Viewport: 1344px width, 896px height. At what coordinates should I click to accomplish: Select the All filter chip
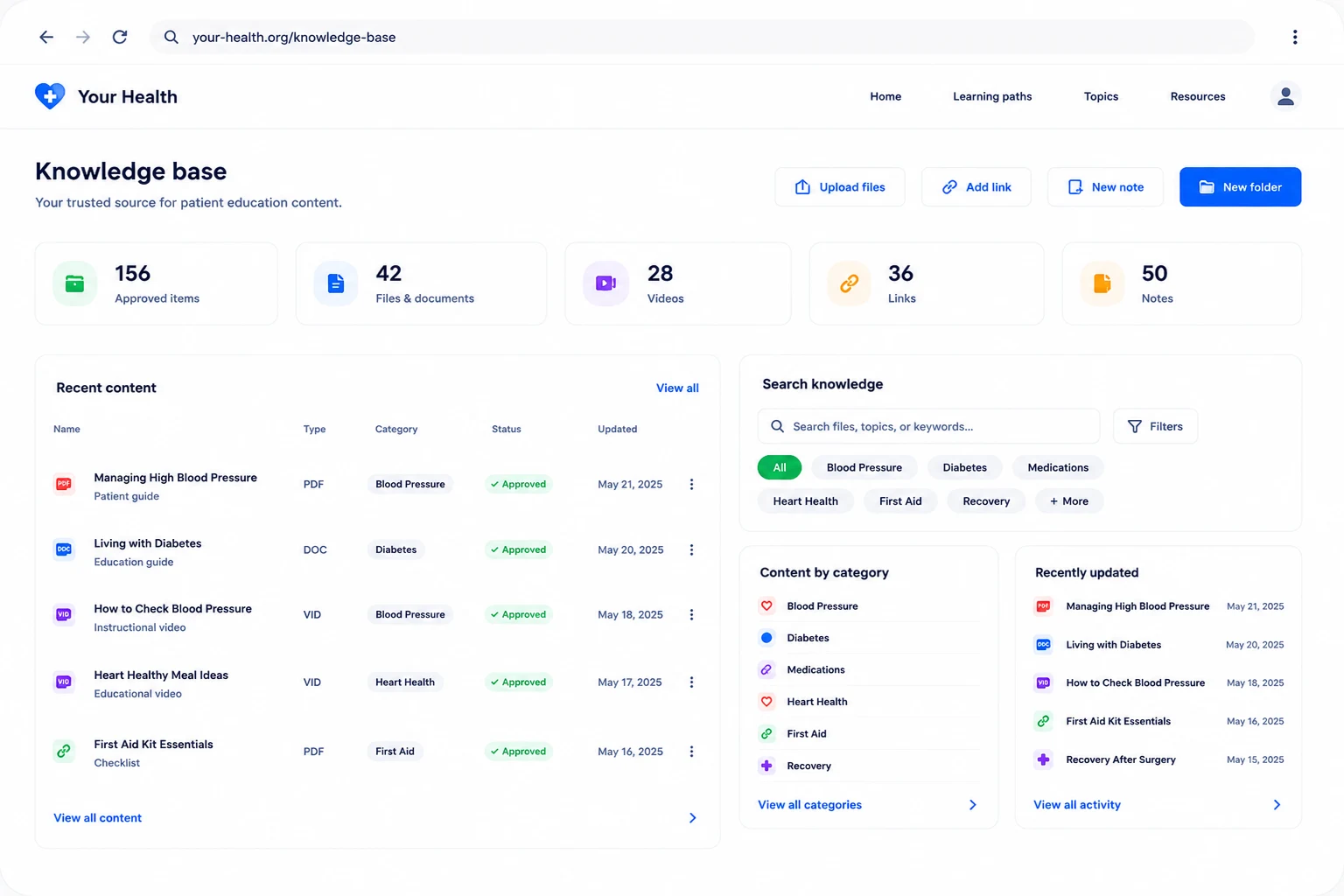pyautogui.click(x=780, y=467)
